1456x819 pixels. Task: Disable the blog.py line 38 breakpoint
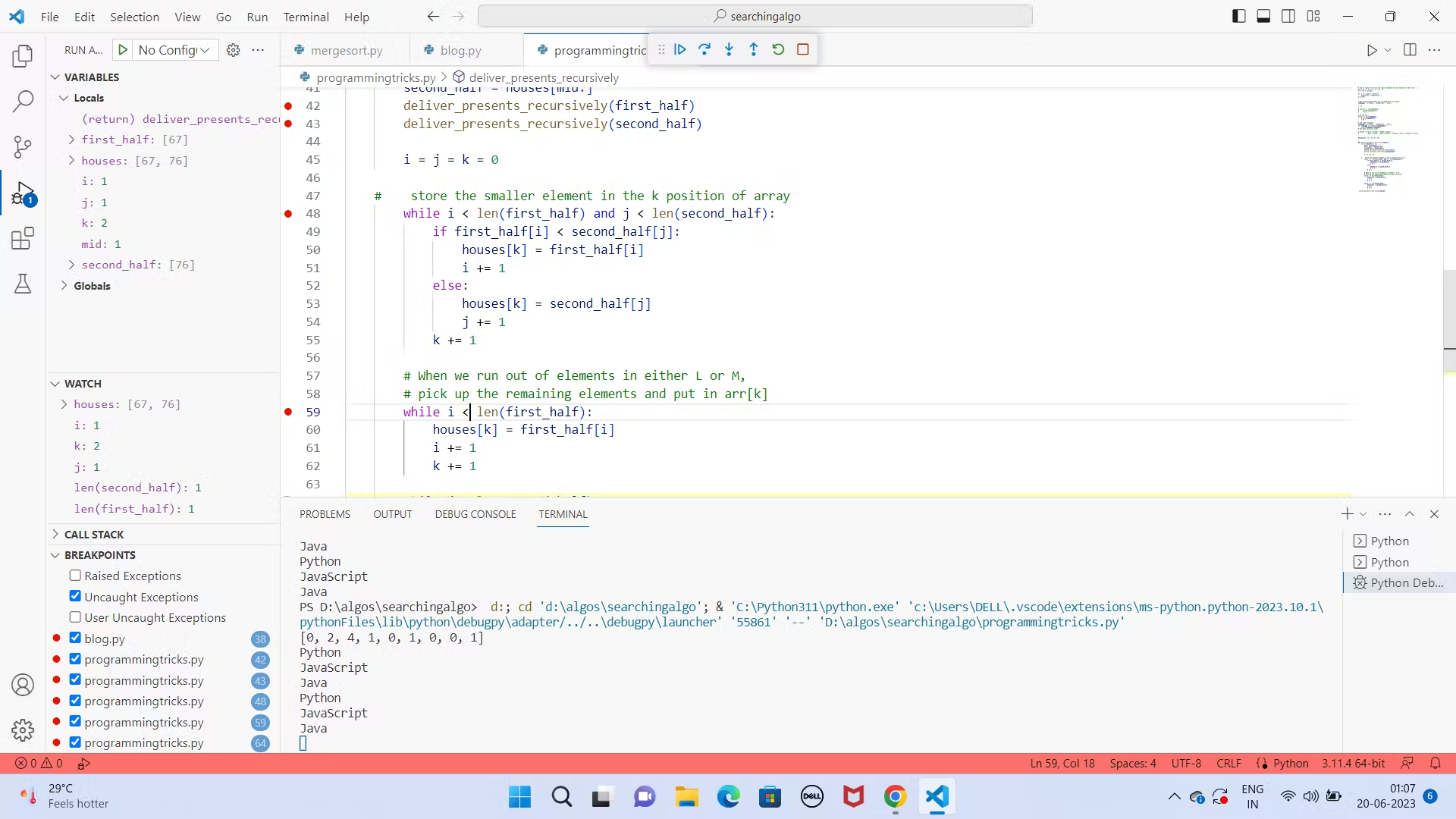pyautogui.click(x=75, y=638)
